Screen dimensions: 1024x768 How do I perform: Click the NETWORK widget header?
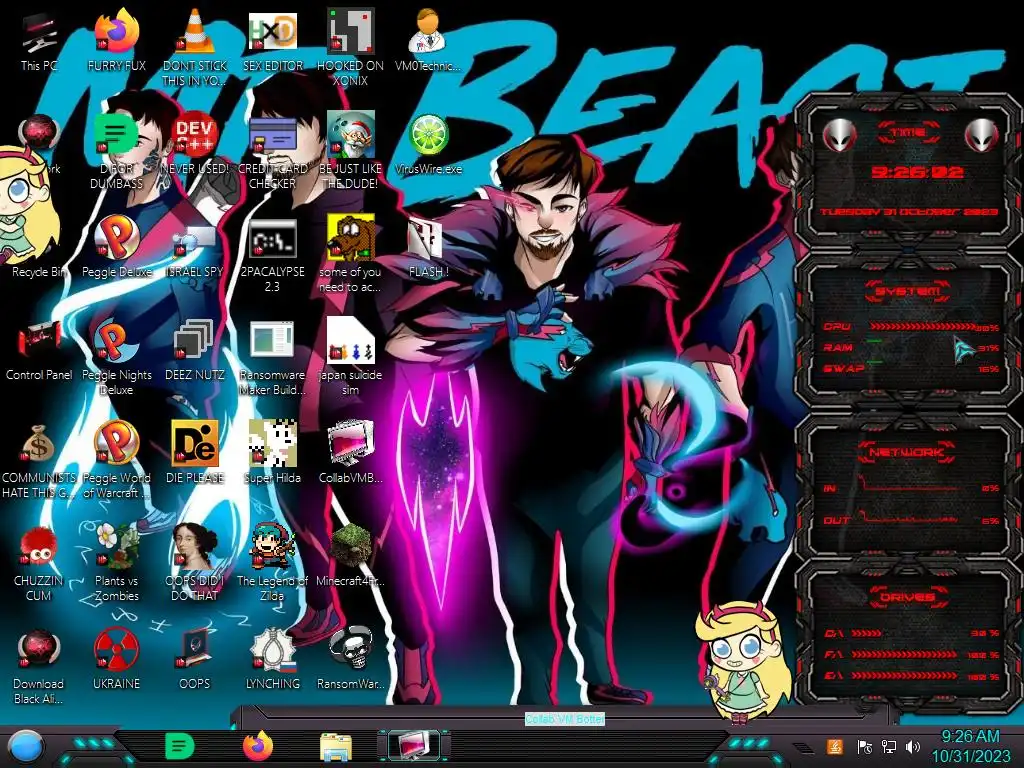pyautogui.click(x=906, y=452)
